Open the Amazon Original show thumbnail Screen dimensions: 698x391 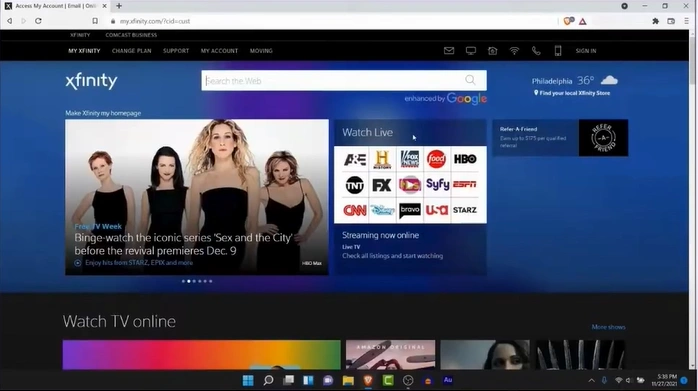click(390, 354)
